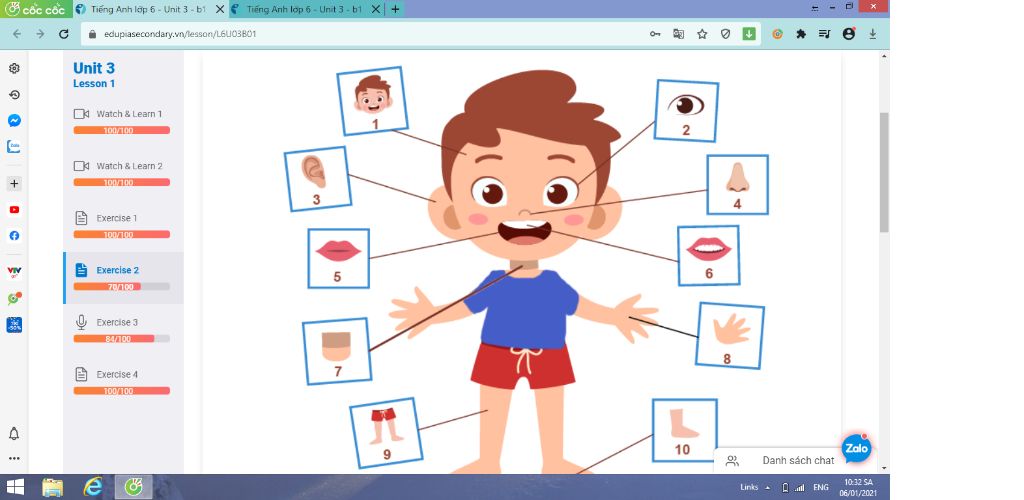The width and height of the screenshot is (1024, 500).
Task: Open the shield ad-block icon
Action: [725, 34]
